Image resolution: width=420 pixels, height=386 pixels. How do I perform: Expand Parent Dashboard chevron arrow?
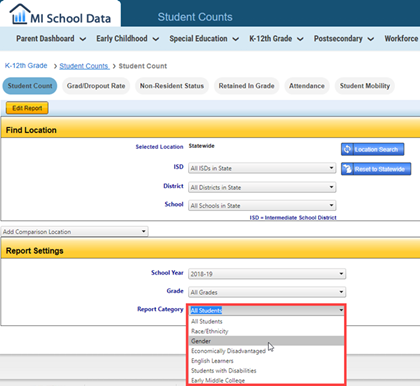point(83,39)
